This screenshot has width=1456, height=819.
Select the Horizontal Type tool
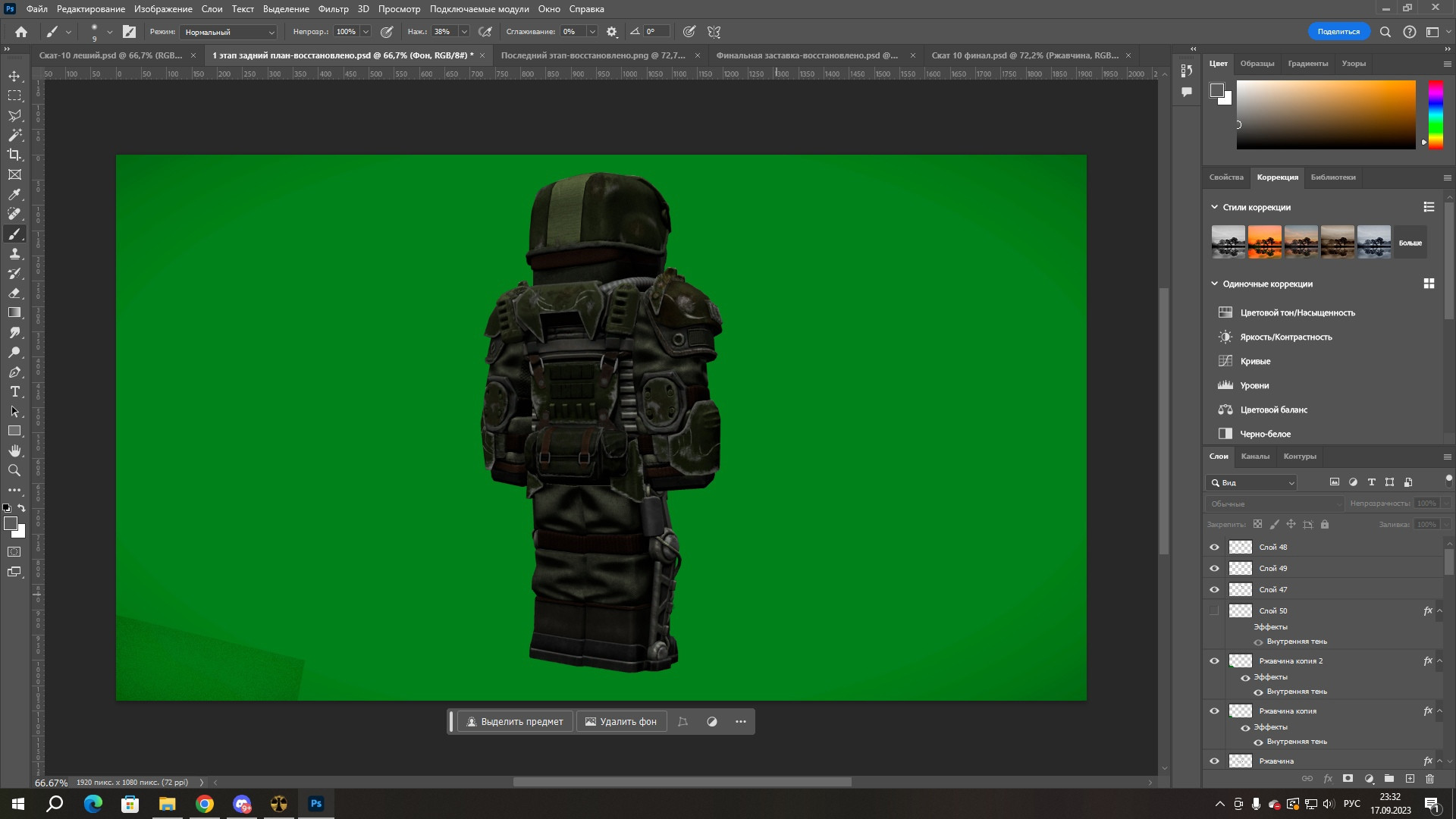(x=14, y=392)
